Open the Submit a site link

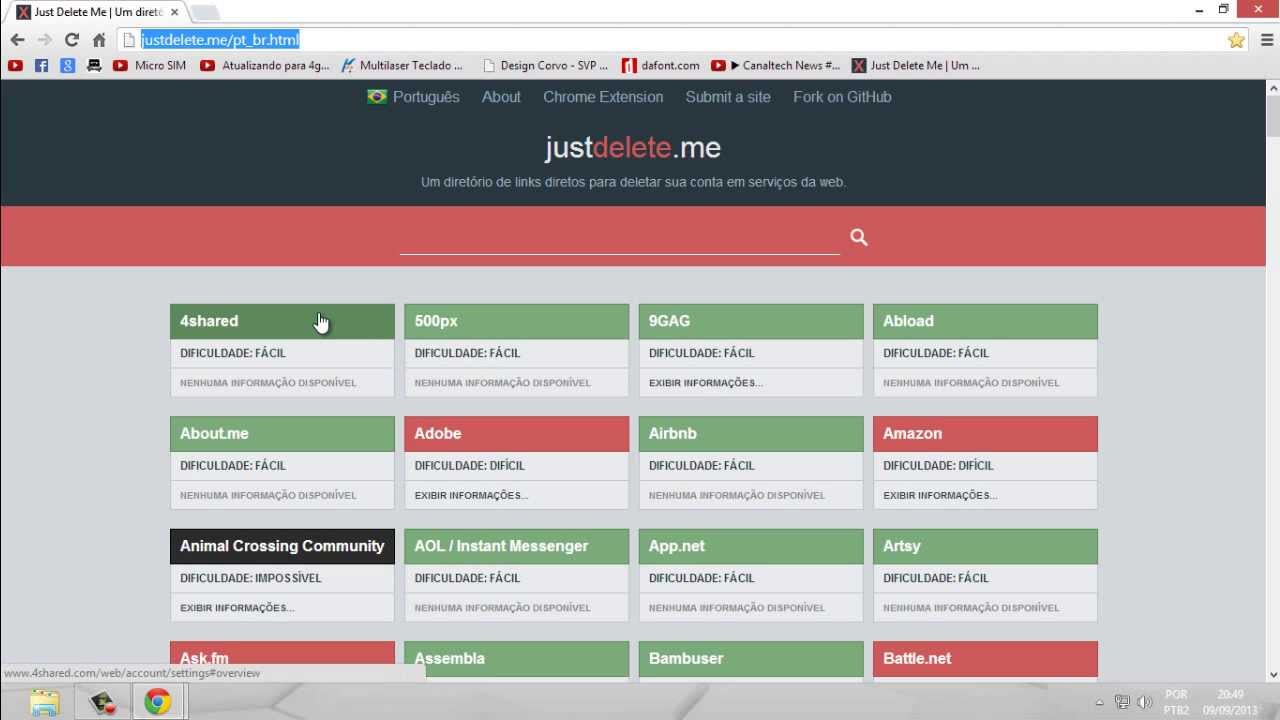pyautogui.click(x=728, y=97)
